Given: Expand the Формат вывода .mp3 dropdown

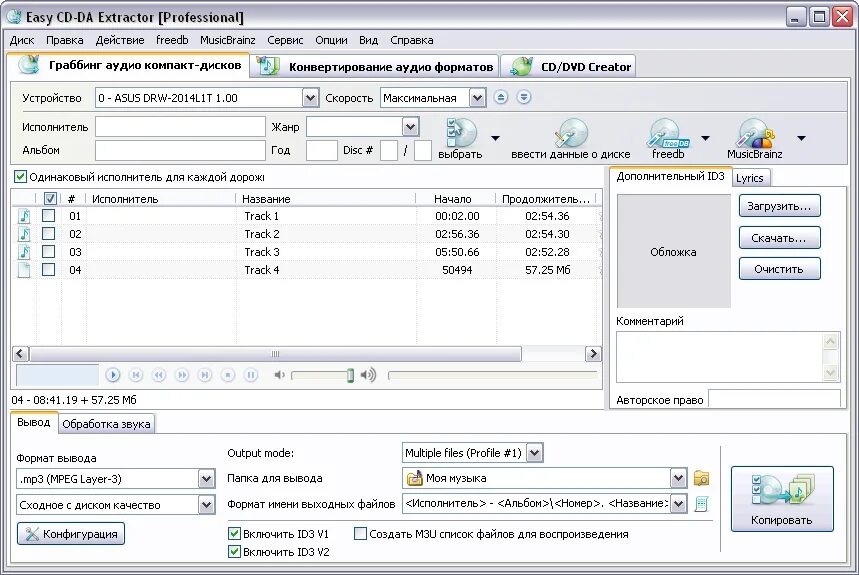Looking at the screenshot, I should [x=206, y=479].
